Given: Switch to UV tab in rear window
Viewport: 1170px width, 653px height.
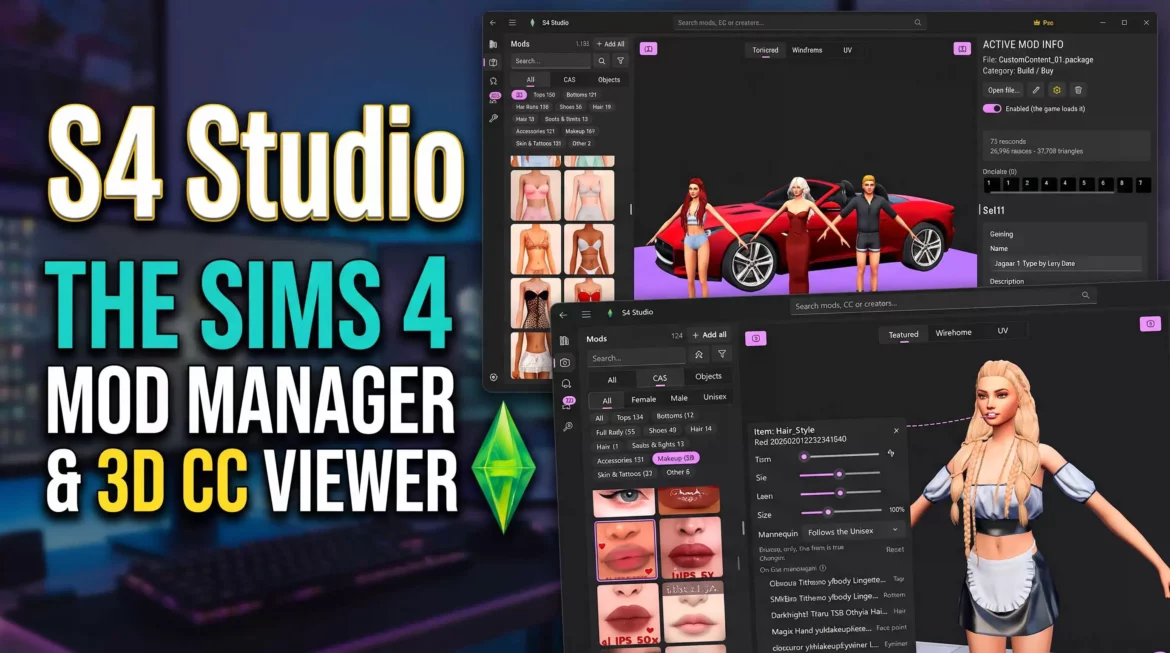Looking at the screenshot, I should click(x=848, y=50).
